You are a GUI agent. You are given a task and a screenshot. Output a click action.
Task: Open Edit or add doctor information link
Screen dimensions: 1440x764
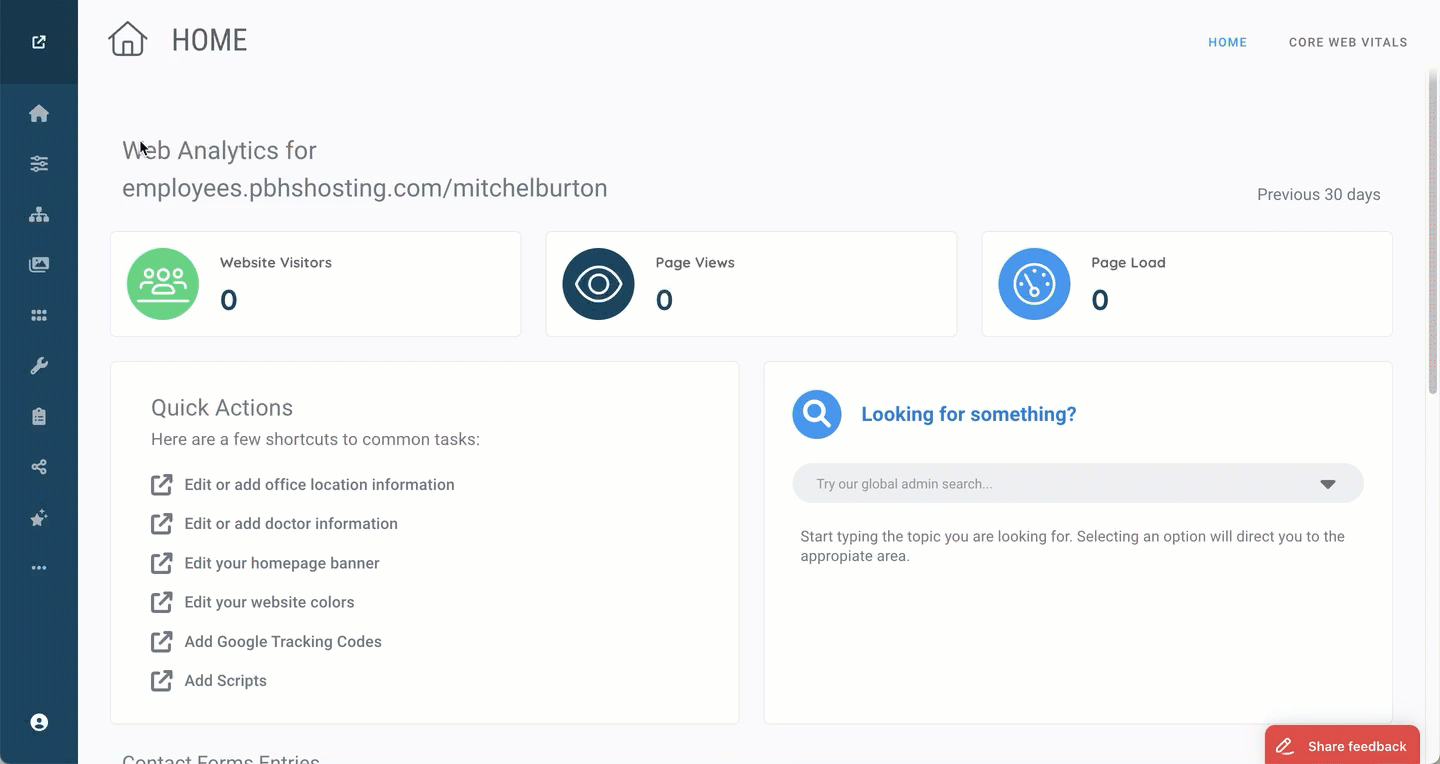pos(290,524)
